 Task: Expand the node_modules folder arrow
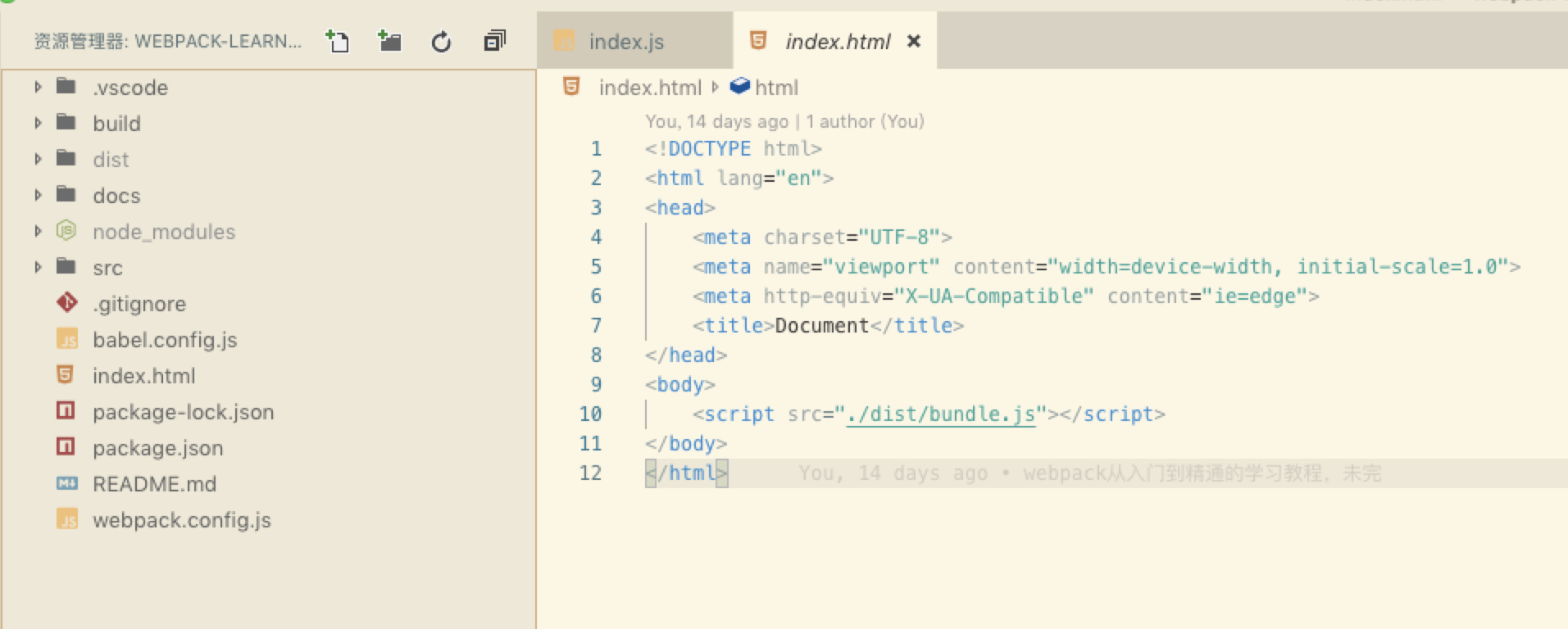(38, 231)
